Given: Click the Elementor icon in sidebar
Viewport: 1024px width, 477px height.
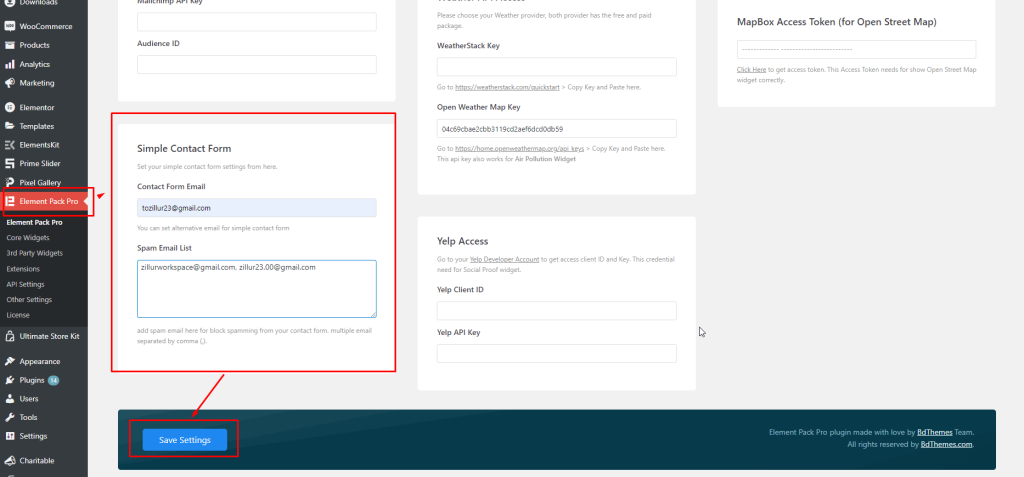Looking at the screenshot, I should coord(10,108).
